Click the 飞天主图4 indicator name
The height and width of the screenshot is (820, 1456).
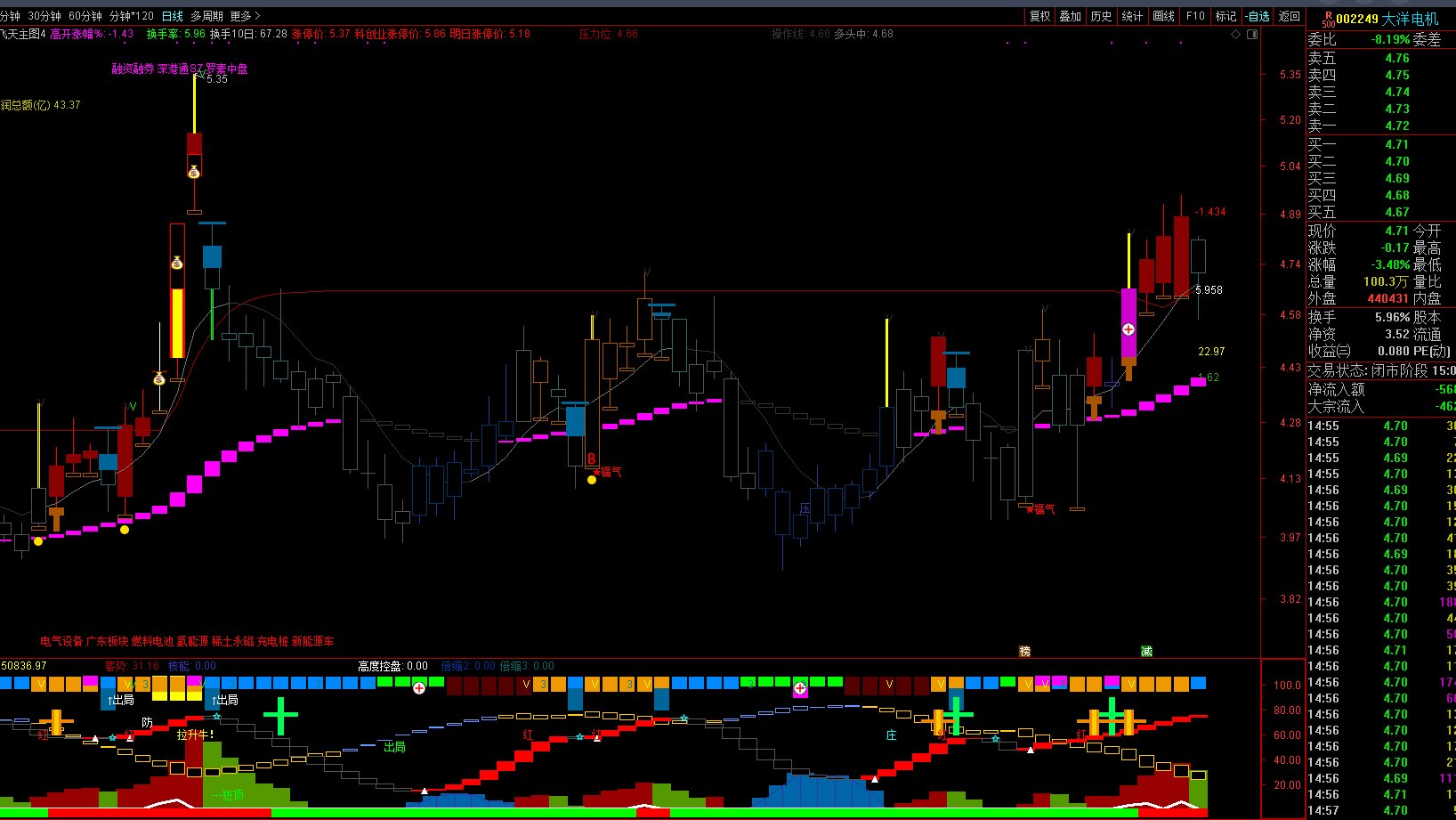[x=23, y=34]
